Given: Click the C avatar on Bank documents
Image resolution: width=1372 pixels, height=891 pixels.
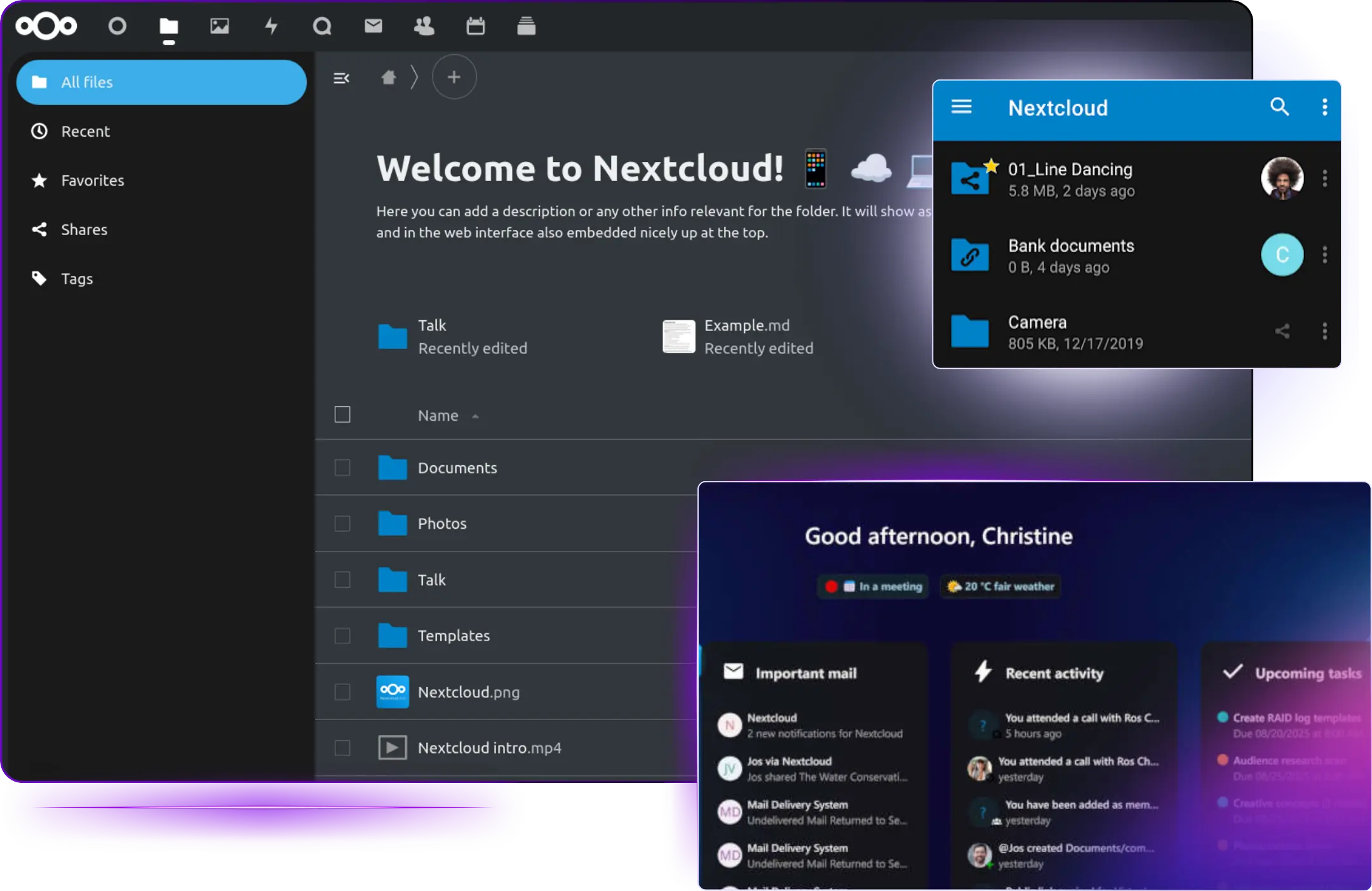Looking at the screenshot, I should click(x=1282, y=255).
